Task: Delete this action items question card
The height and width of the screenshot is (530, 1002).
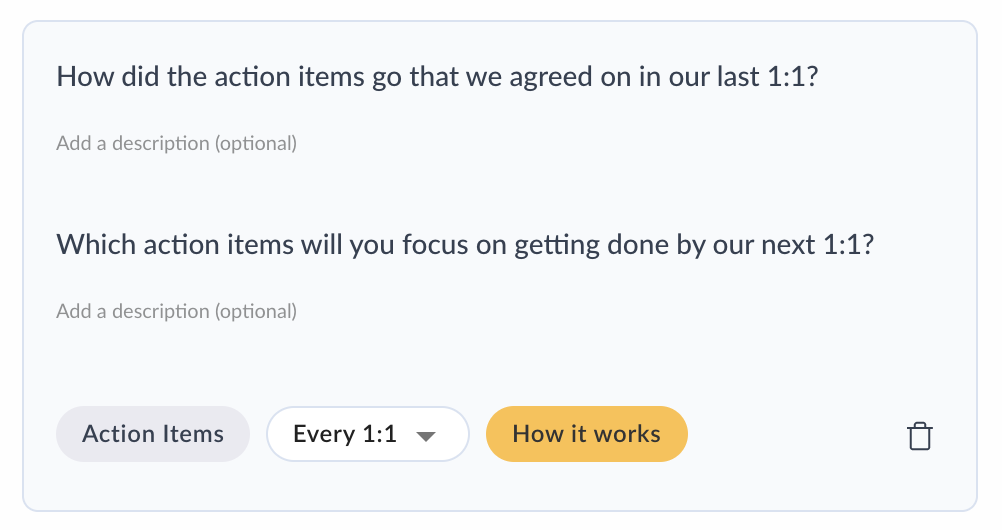Action: [x=919, y=436]
